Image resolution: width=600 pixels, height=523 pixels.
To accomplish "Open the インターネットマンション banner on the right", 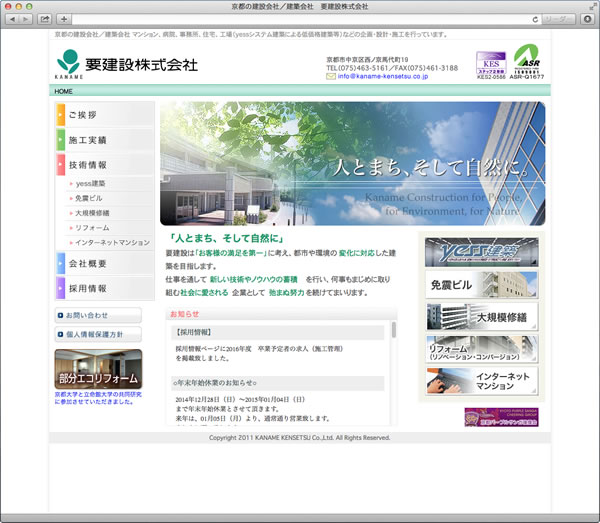I will [481, 381].
